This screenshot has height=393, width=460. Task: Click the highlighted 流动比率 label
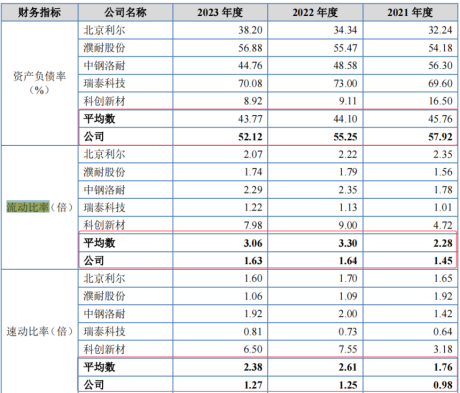(28, 207)
